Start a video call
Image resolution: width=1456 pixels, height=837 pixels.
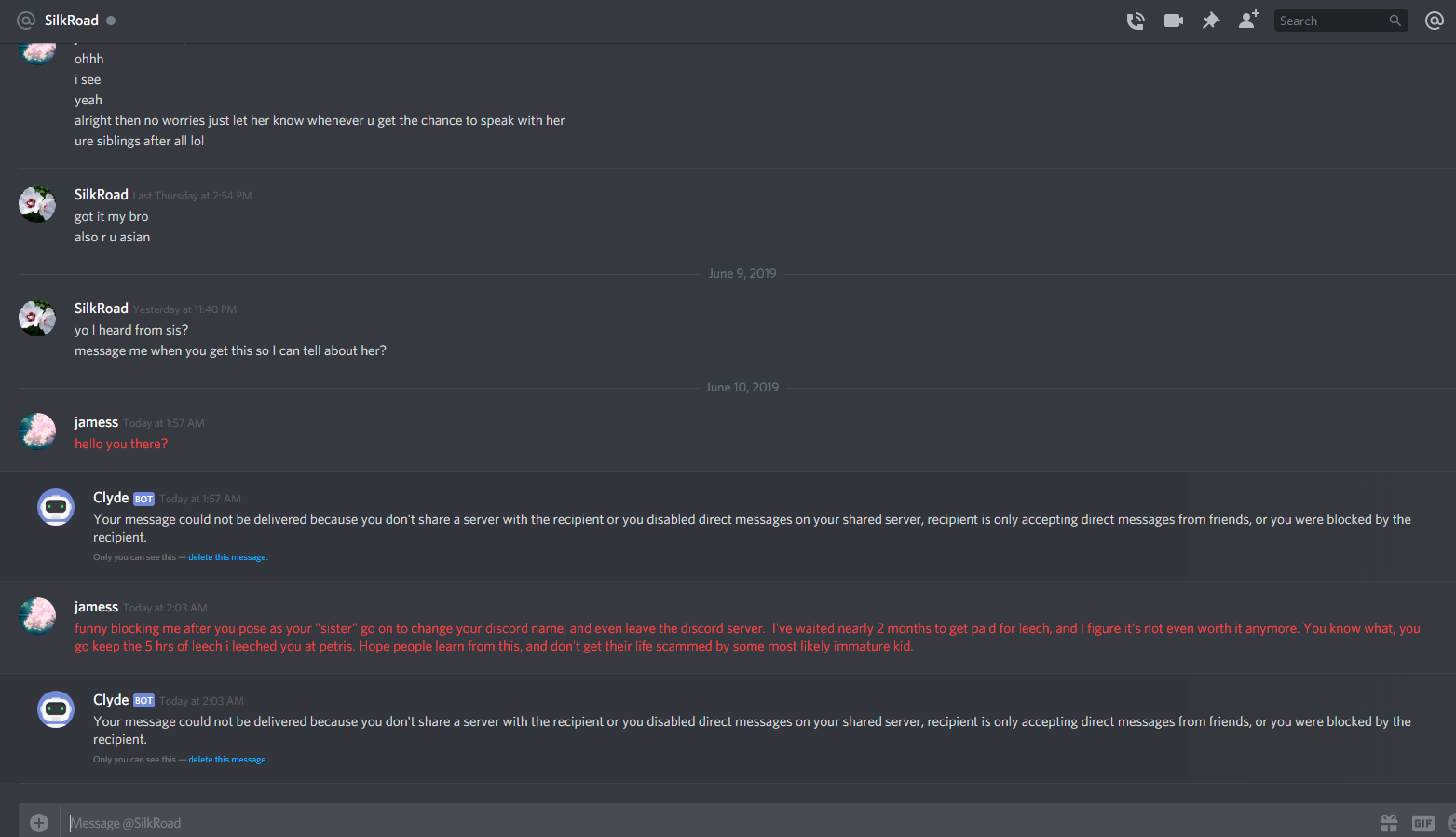pos(1173,21)
